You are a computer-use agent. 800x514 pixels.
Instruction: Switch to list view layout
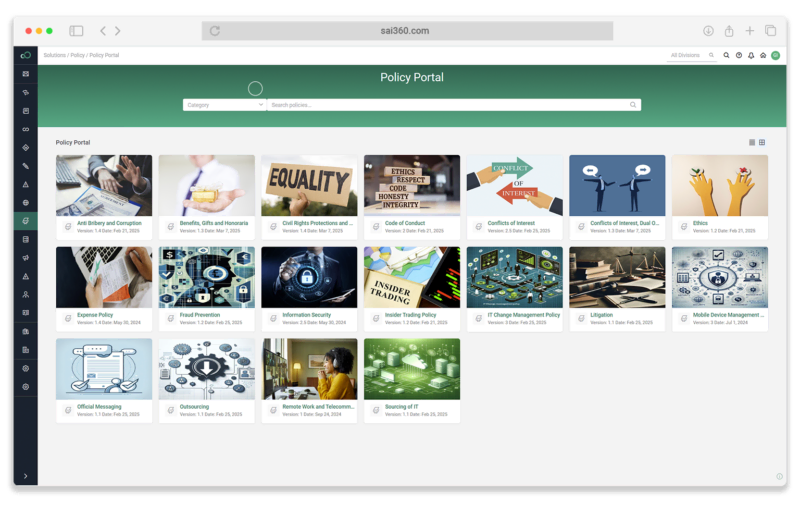click(752, 142)
